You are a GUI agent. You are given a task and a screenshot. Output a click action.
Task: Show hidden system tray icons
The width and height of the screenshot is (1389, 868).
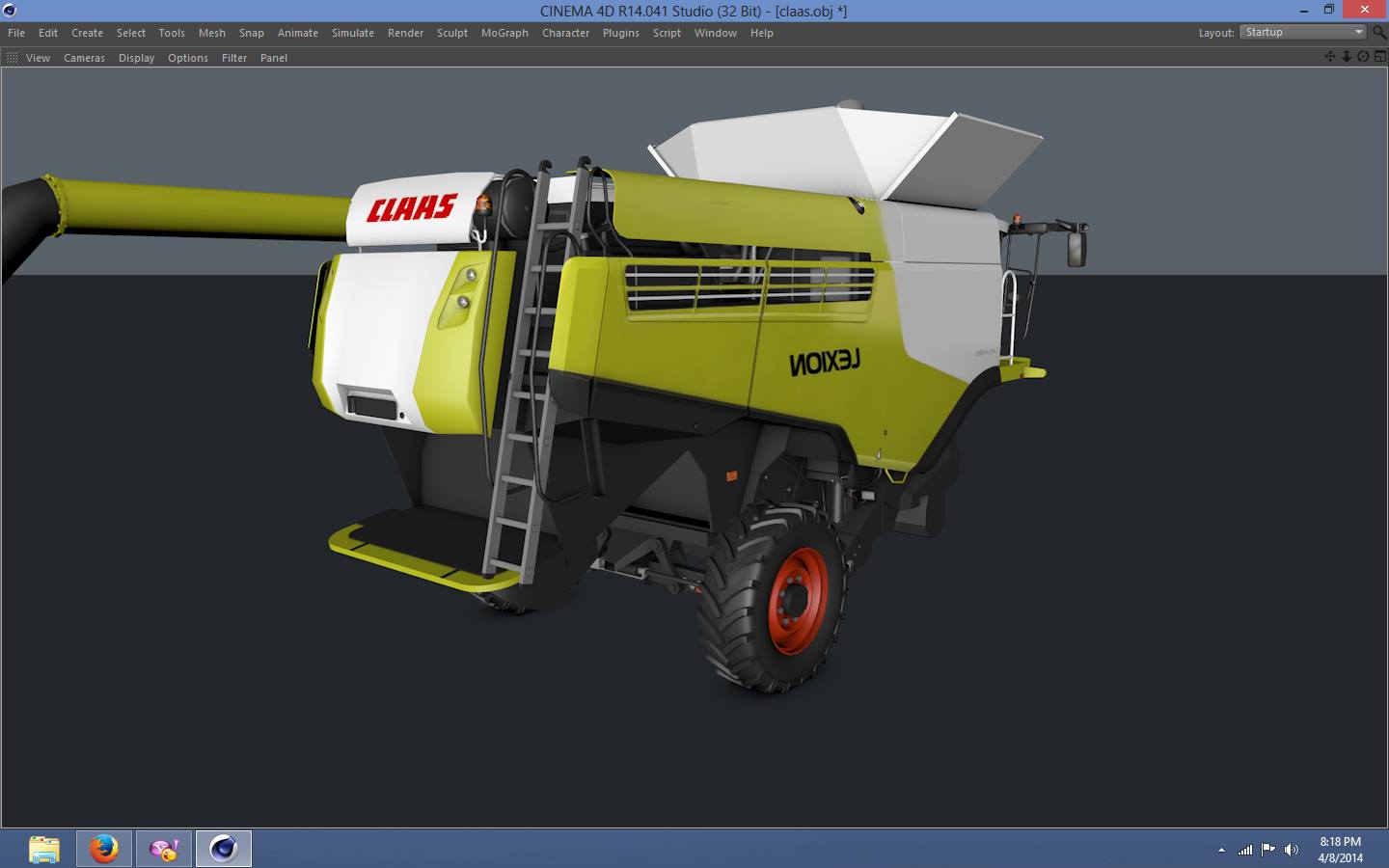pyautogui.click(x=1221, y=850)
